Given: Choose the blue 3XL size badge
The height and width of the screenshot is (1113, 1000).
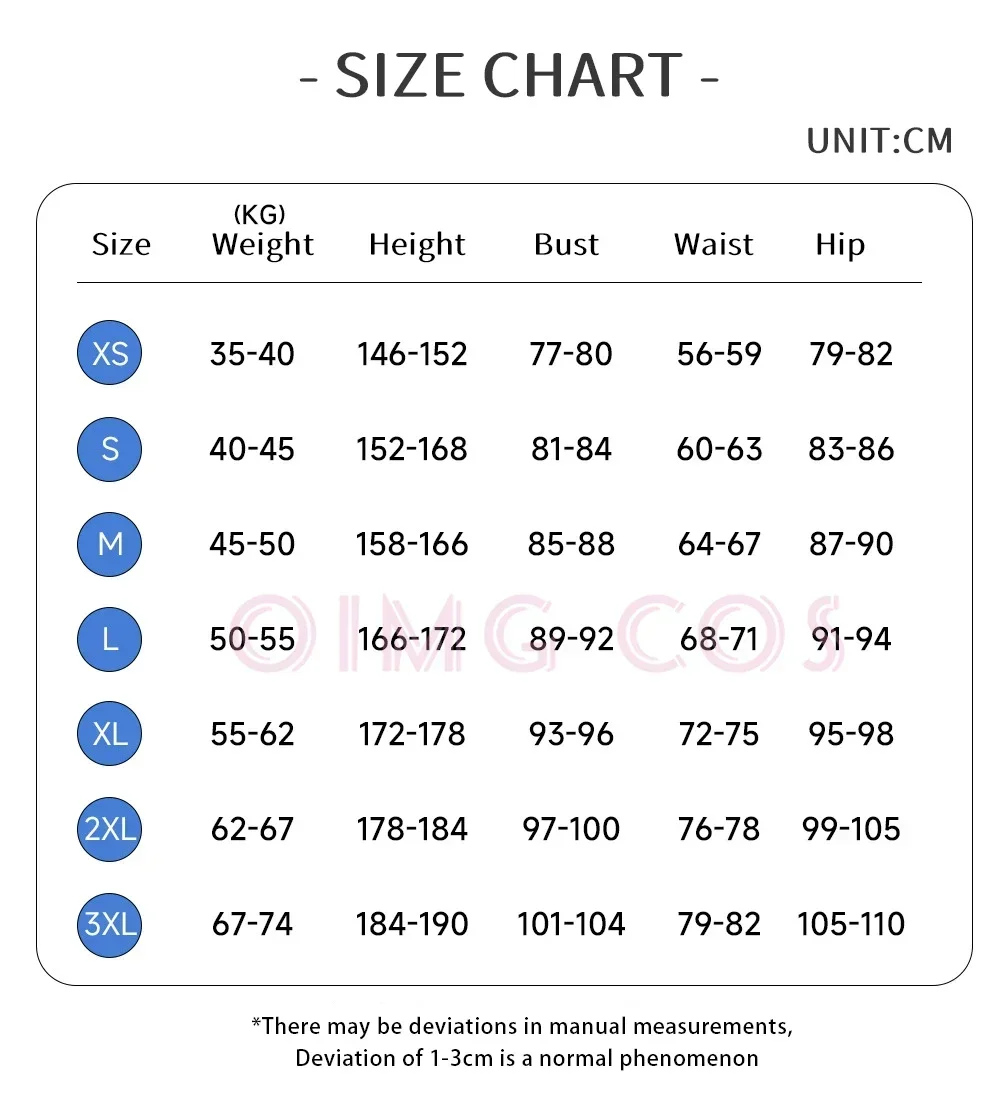Looking at the screenshot, I should pyautogui.click(x=109, y=924).
